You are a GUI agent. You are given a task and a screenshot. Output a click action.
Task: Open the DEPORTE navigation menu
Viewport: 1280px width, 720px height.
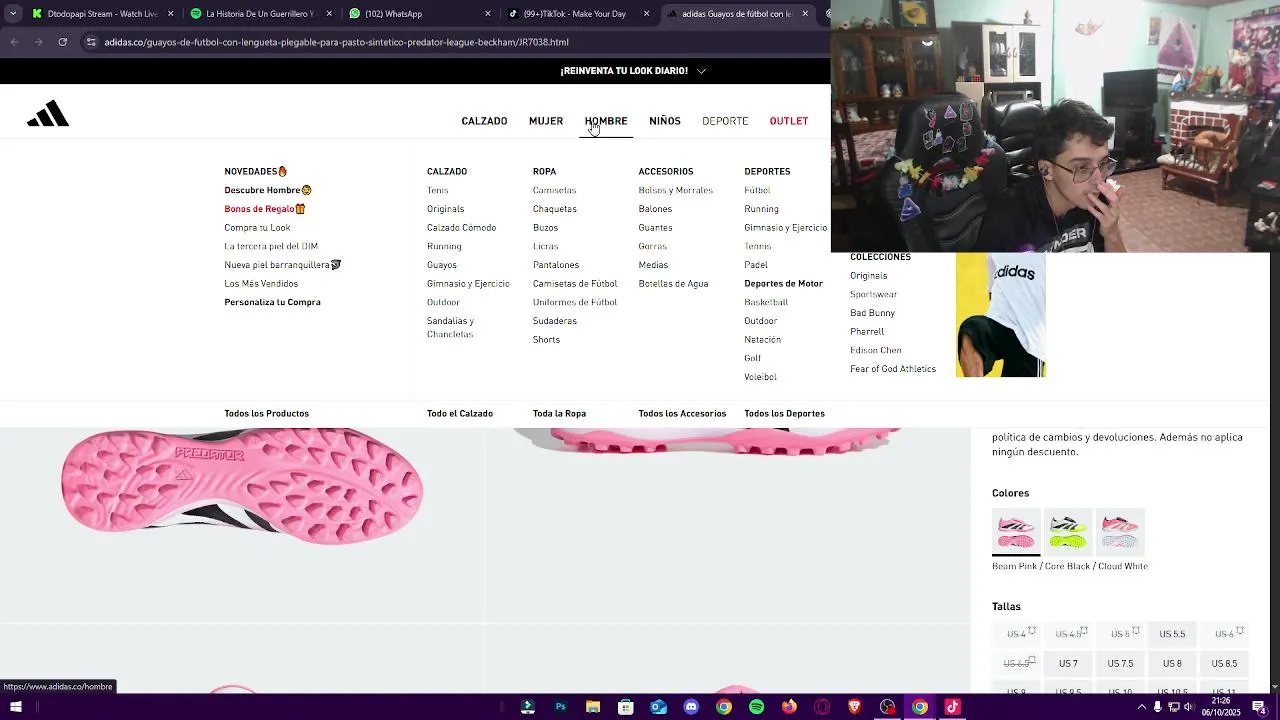(725, 121)
